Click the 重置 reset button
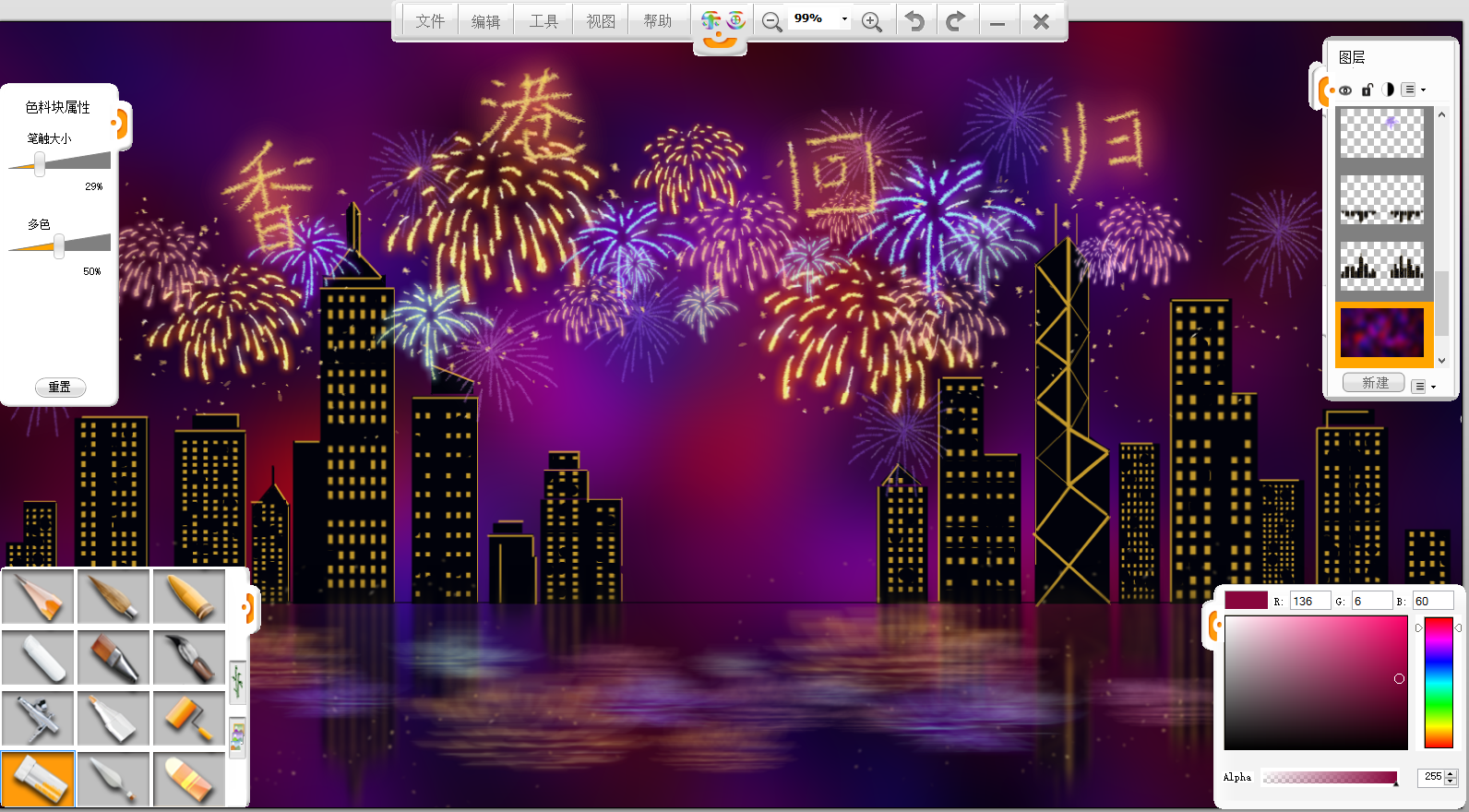1469x812 pixels. coord(60,388)
